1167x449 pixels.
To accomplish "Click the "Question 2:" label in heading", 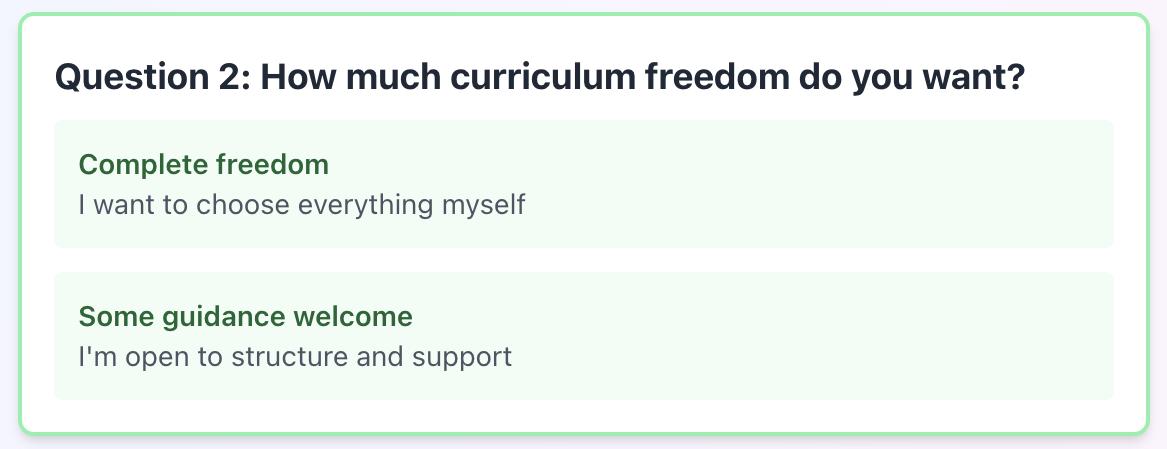I will [152, 76].
